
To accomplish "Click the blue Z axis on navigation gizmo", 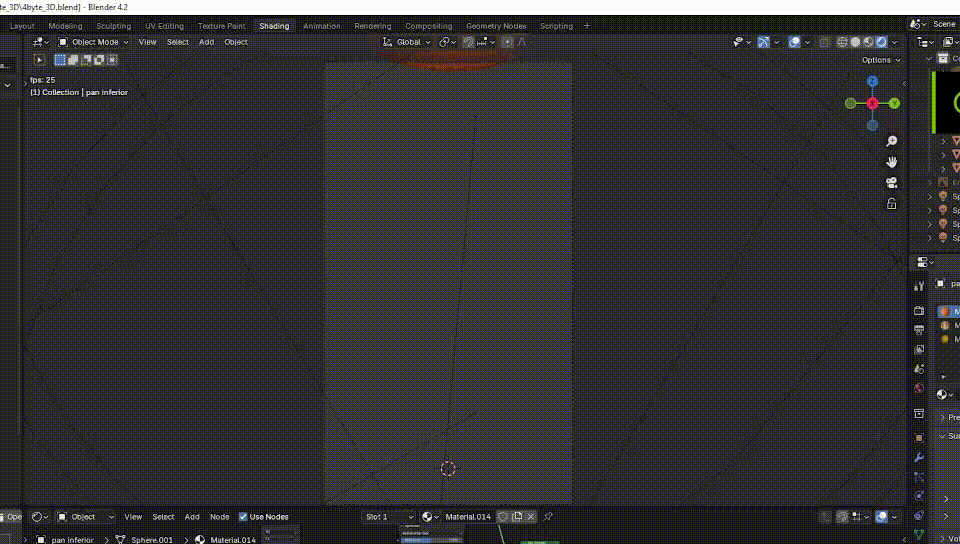I will tap(872, 81).
